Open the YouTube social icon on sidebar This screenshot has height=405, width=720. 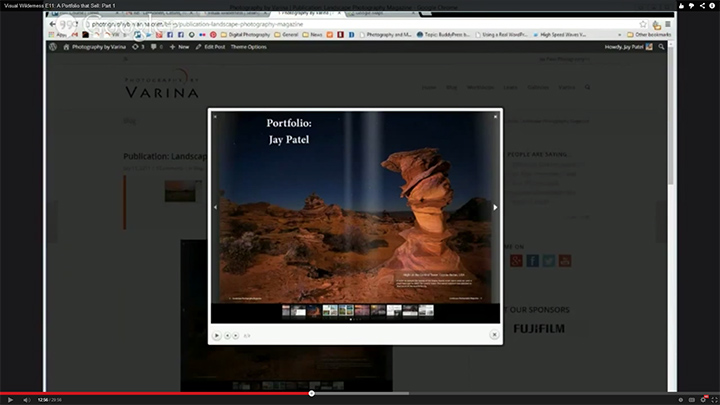click(565, 261)
